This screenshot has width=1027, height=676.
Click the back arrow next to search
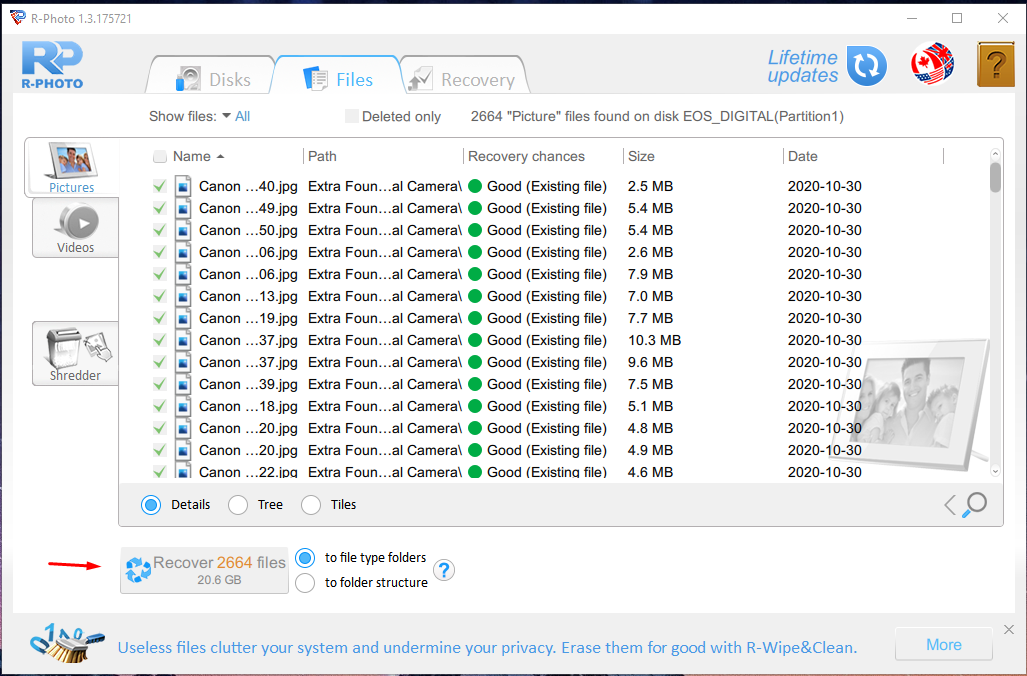pos(950,505)
